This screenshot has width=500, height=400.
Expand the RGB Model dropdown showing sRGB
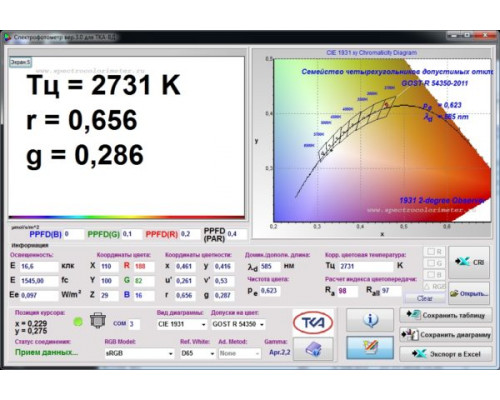tap(139, 353)
